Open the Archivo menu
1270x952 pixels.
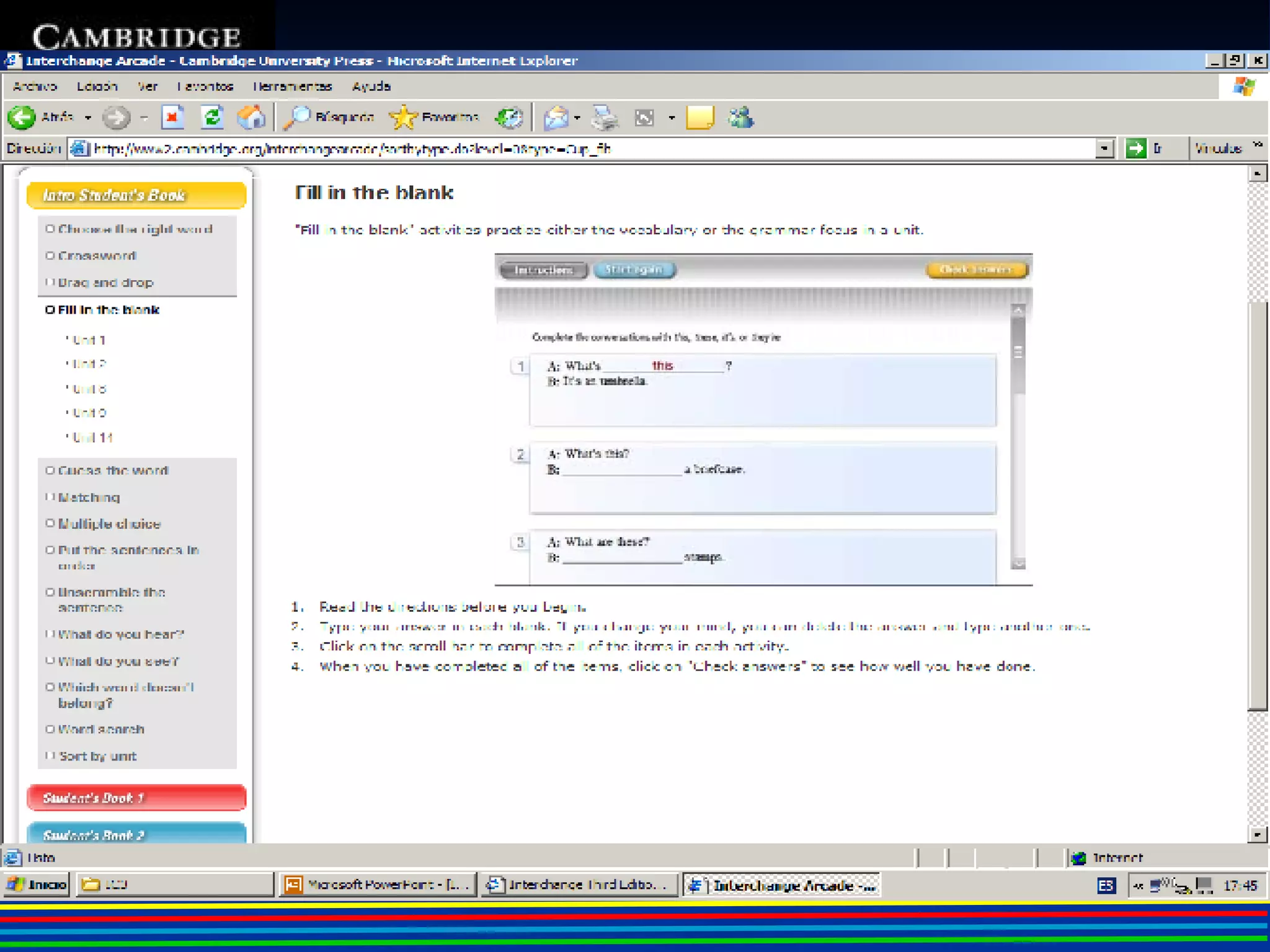tap(35, 86)
